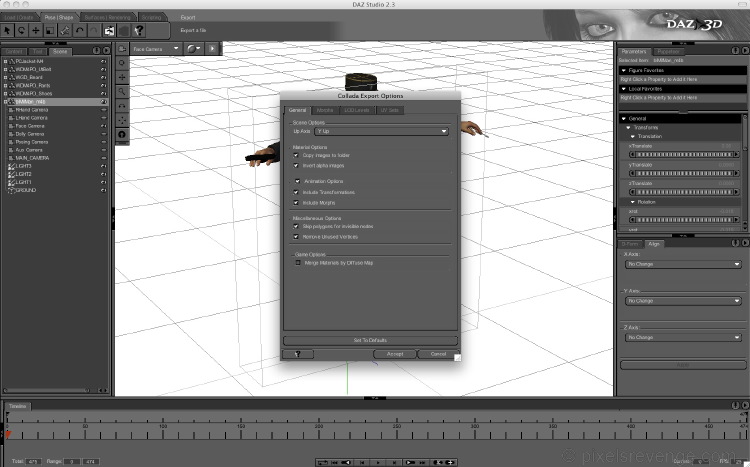Image resolution: width=750 pixels, height=467 pixels.
Task: Toggle Include Morphs checkbox
Action: 296,202
